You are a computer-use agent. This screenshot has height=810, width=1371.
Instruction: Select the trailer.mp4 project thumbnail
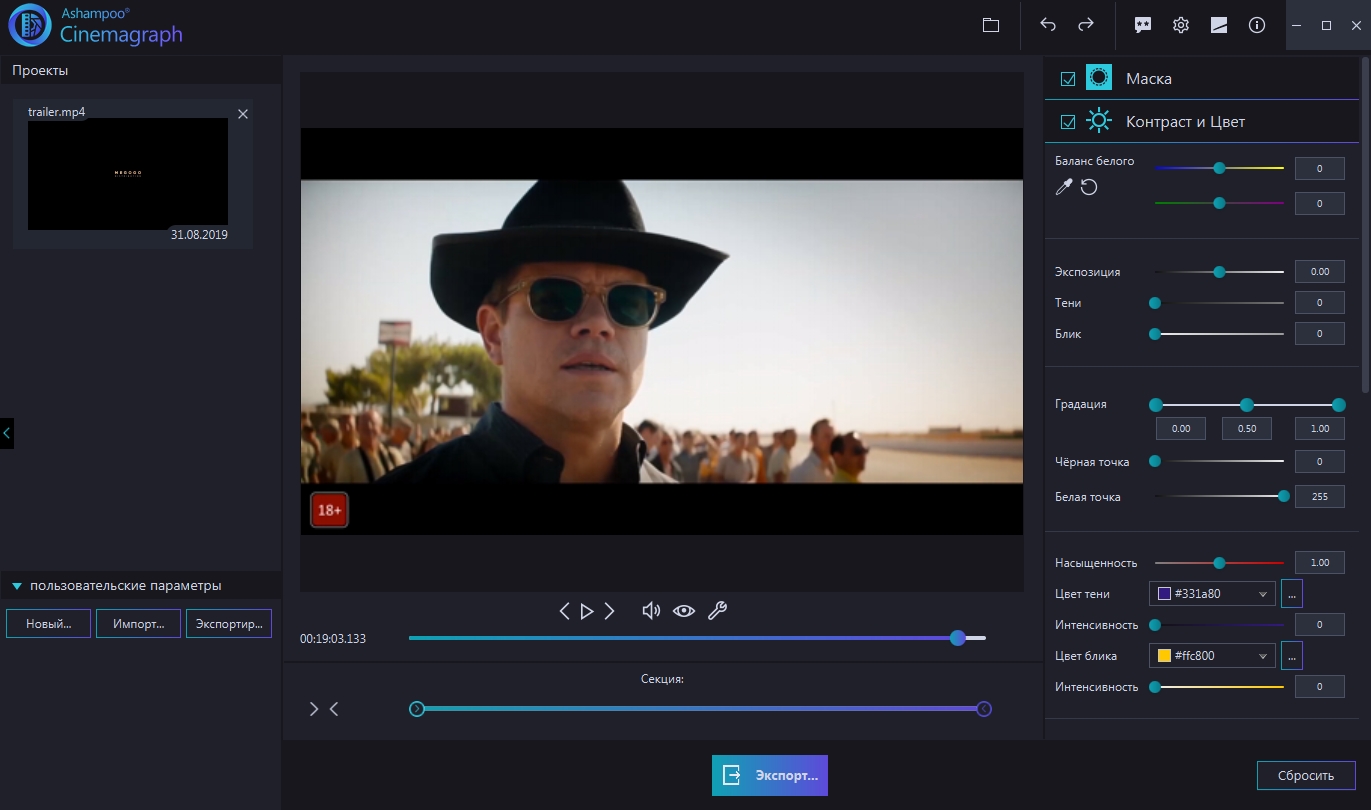(128, 174)
